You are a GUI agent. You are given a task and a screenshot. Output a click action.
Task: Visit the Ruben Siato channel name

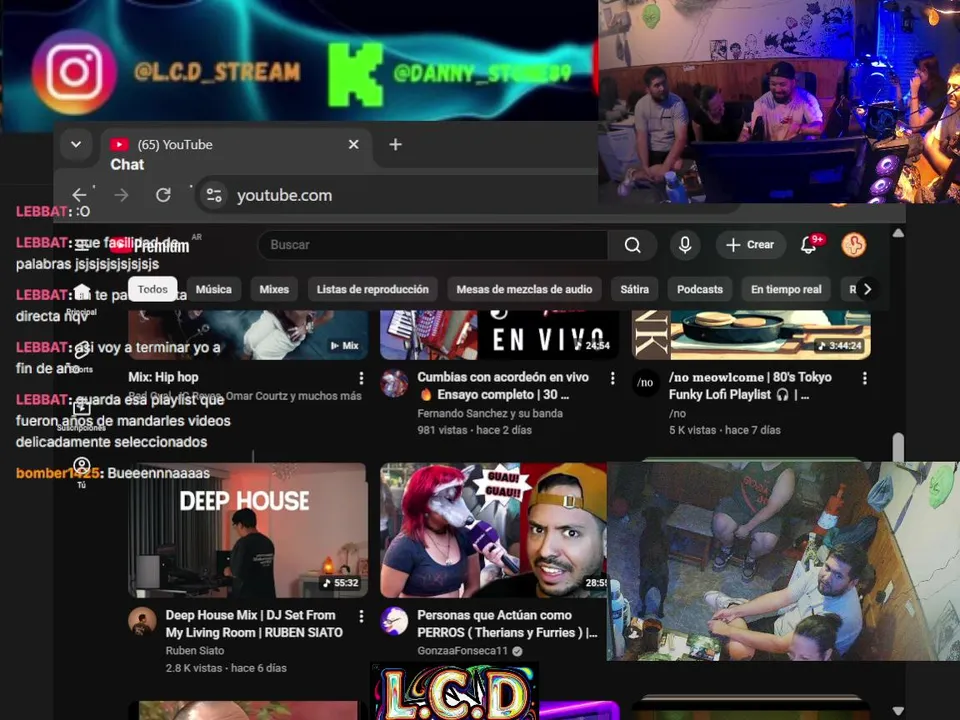[195, 650]
